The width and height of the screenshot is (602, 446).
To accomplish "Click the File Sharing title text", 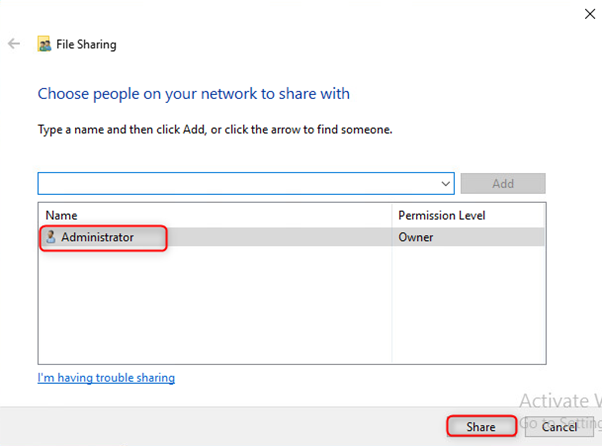I will (x=86, y=45).
